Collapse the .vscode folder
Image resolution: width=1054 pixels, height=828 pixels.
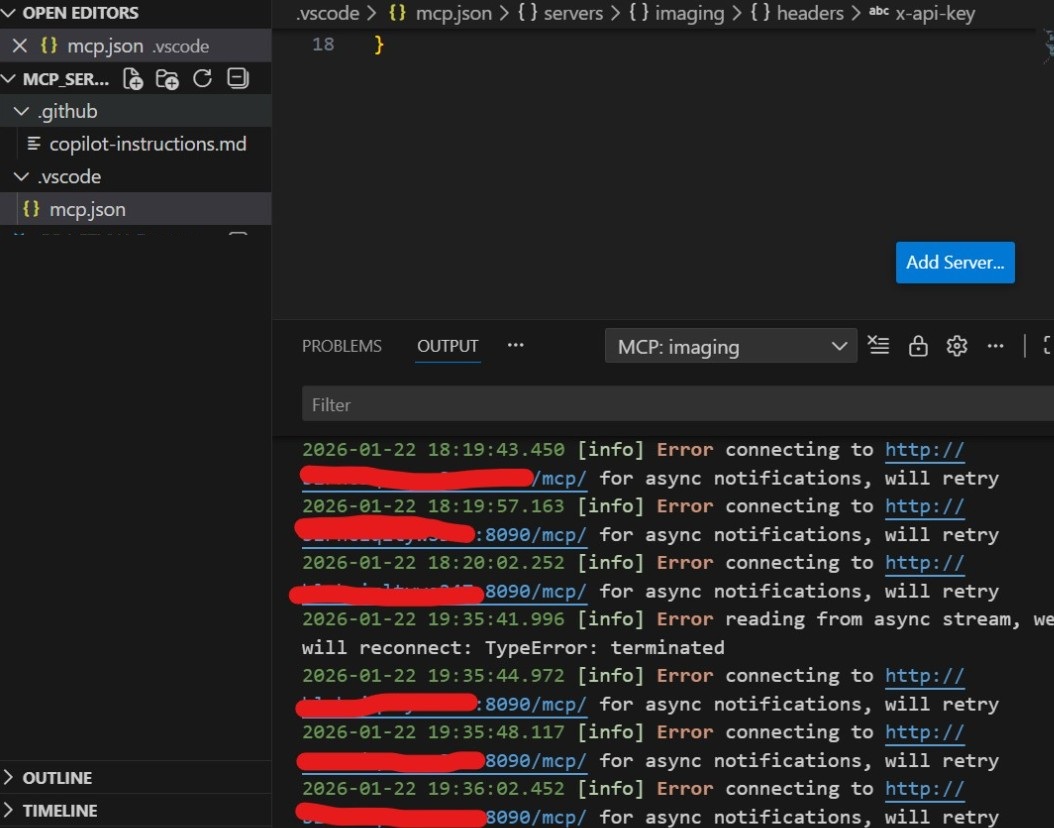coord(21,177)
